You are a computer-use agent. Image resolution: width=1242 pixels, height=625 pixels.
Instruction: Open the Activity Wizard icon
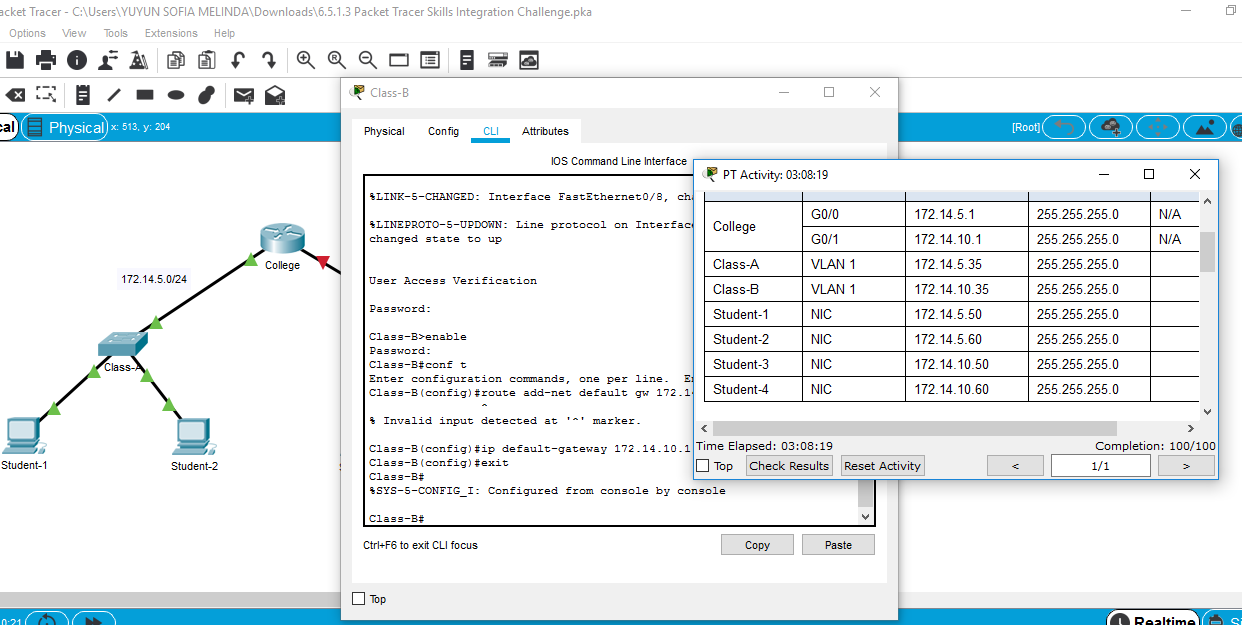click(138, 60)
